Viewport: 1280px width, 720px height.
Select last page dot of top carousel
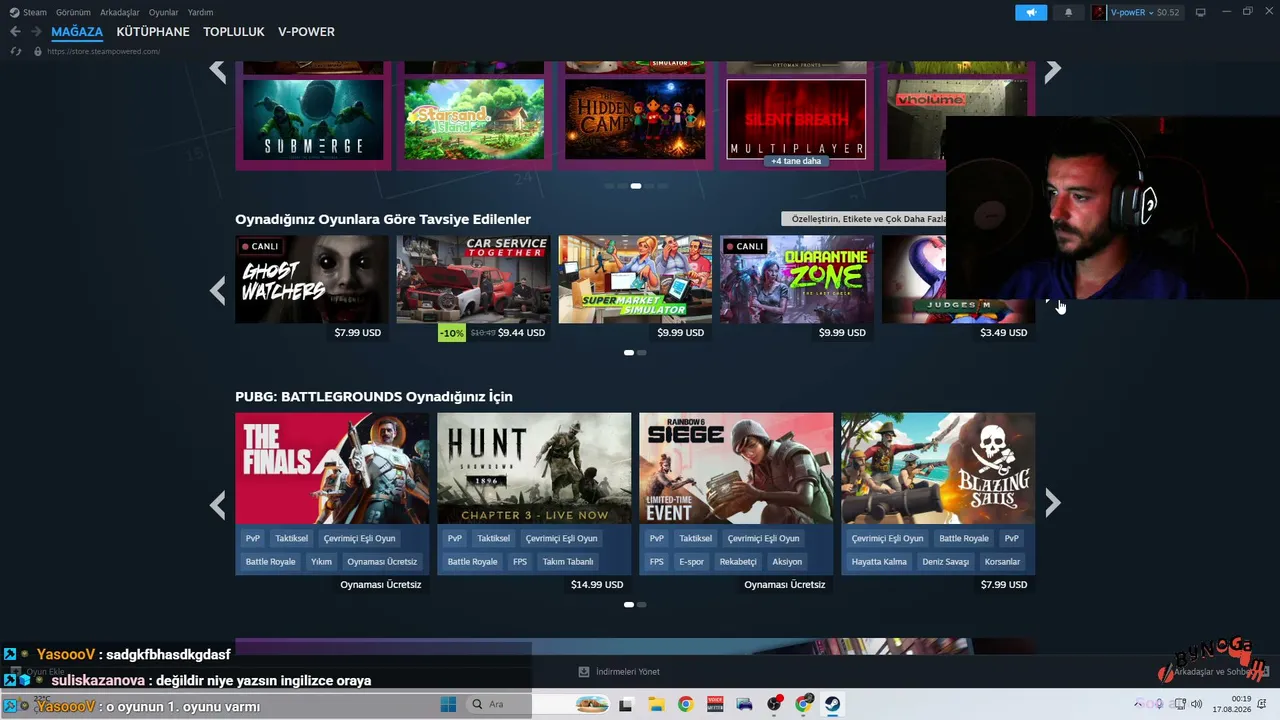(662, 186)
